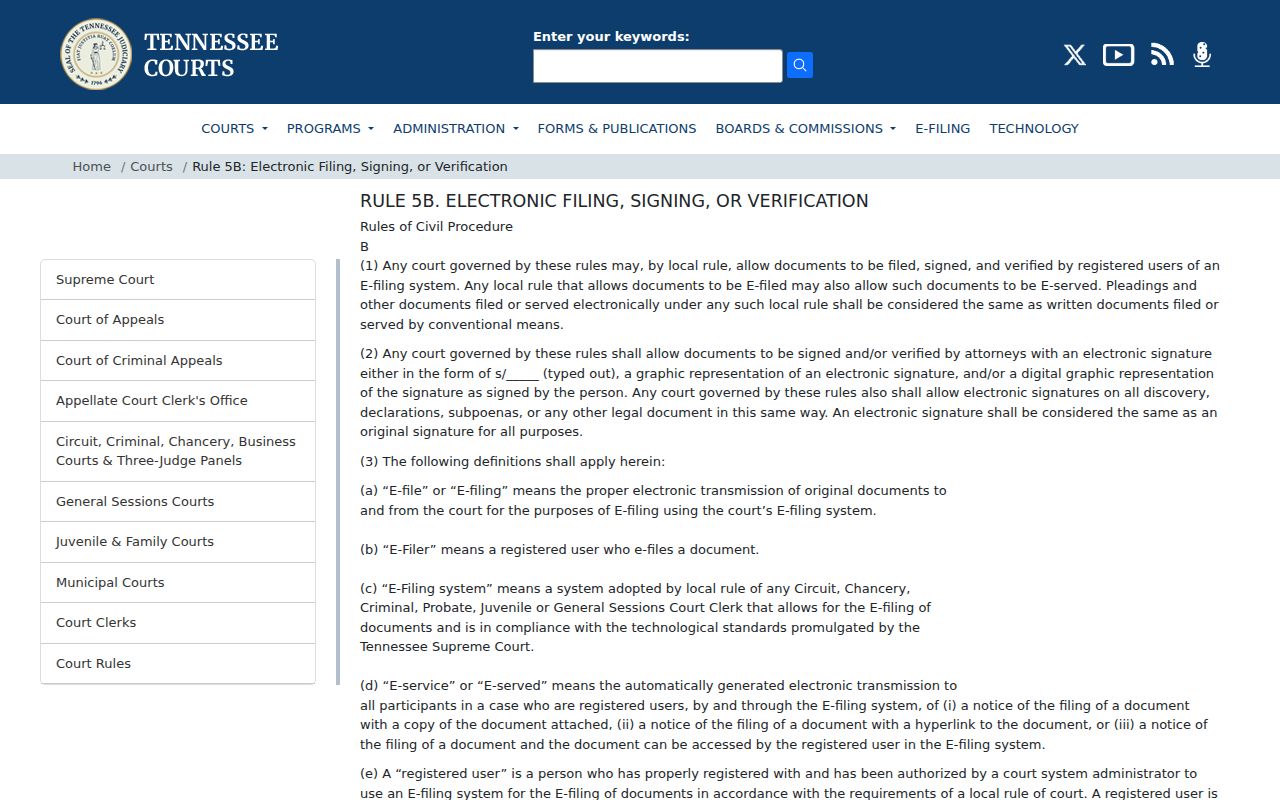Viewport: 1280px width, 800px height.
Task: Click the 'Rules of Civil Procedure' text
Action: point(436,227)
